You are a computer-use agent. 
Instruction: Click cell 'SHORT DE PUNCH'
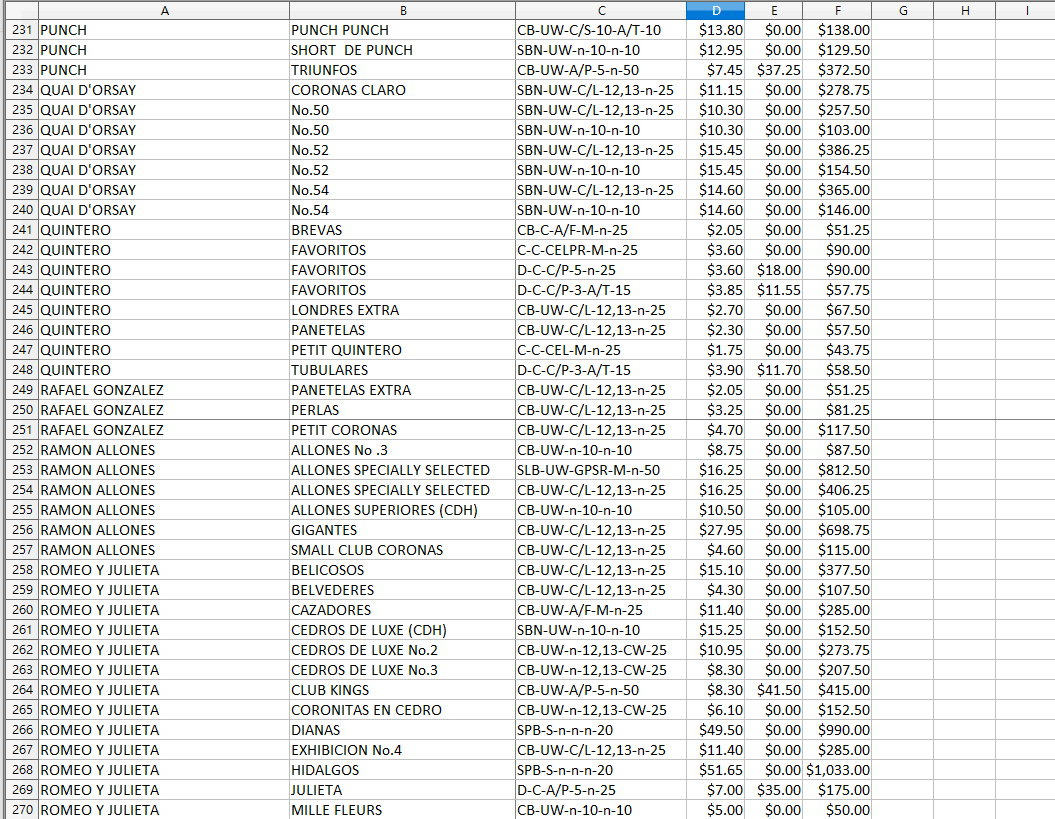coord(402,50)
